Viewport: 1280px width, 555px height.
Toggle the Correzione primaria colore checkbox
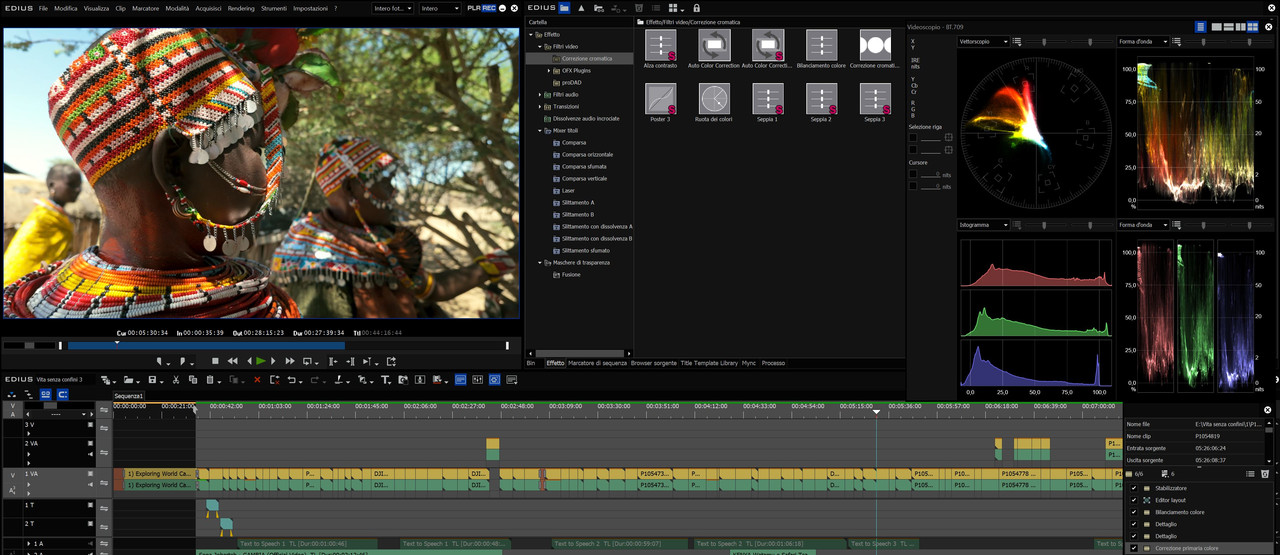[x=1133, y=548]
